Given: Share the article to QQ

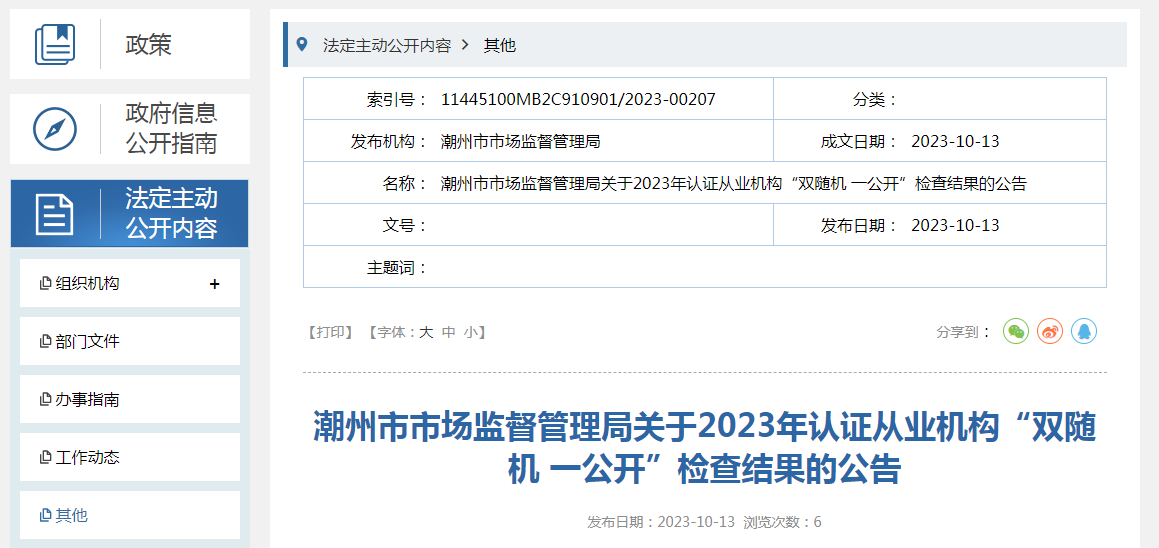Looking at the screenshot, I should point(1084,332).
